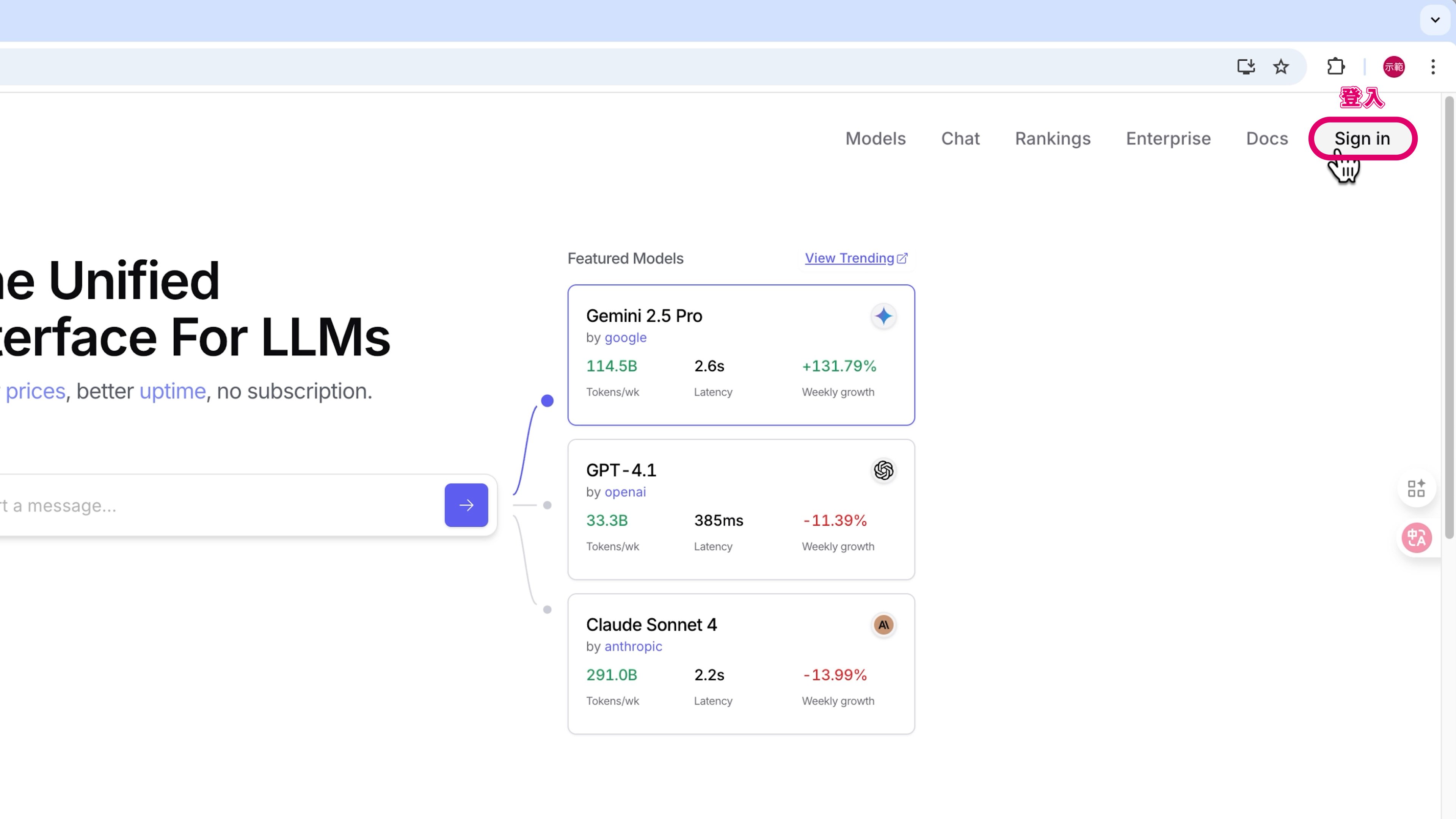The image size is (1456, 819).
Task: Send message with the arrow button
Action: [466, 505]
